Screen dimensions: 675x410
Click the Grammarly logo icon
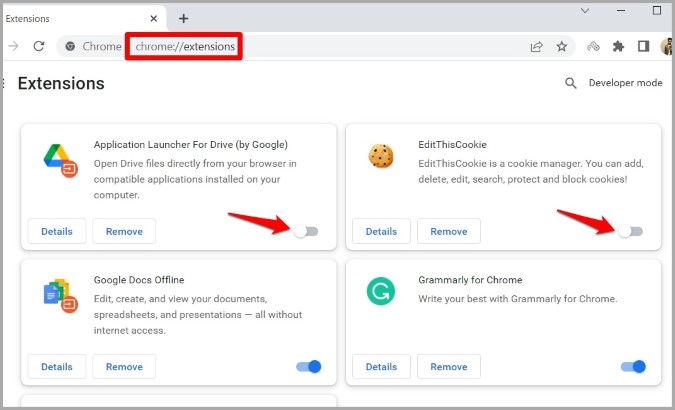(381, 291)
